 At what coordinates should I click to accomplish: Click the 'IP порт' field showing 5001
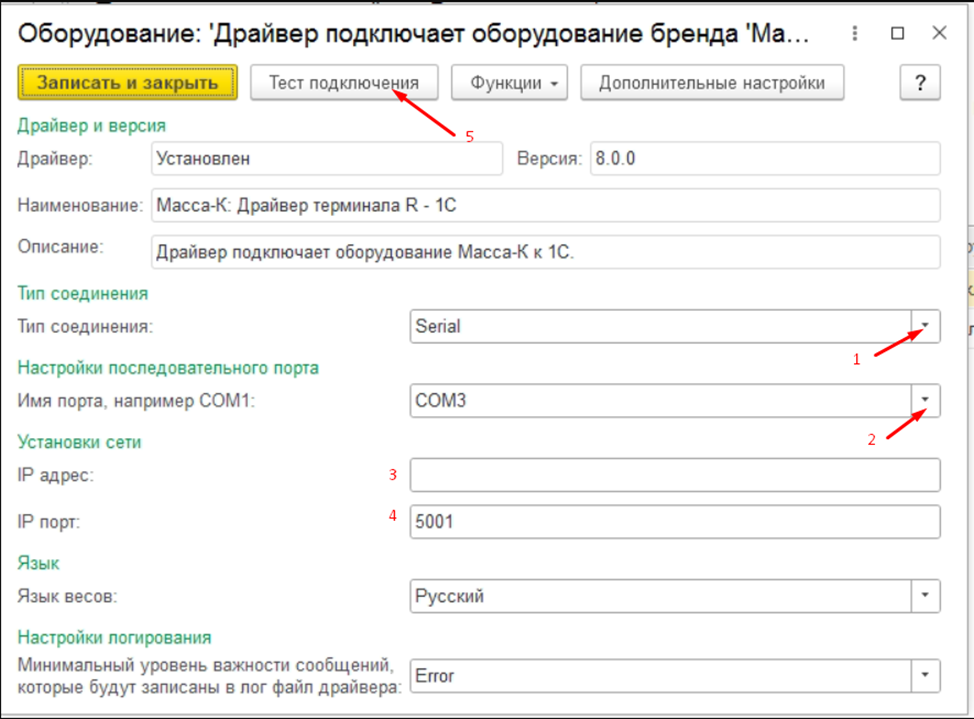pos(674,521)
